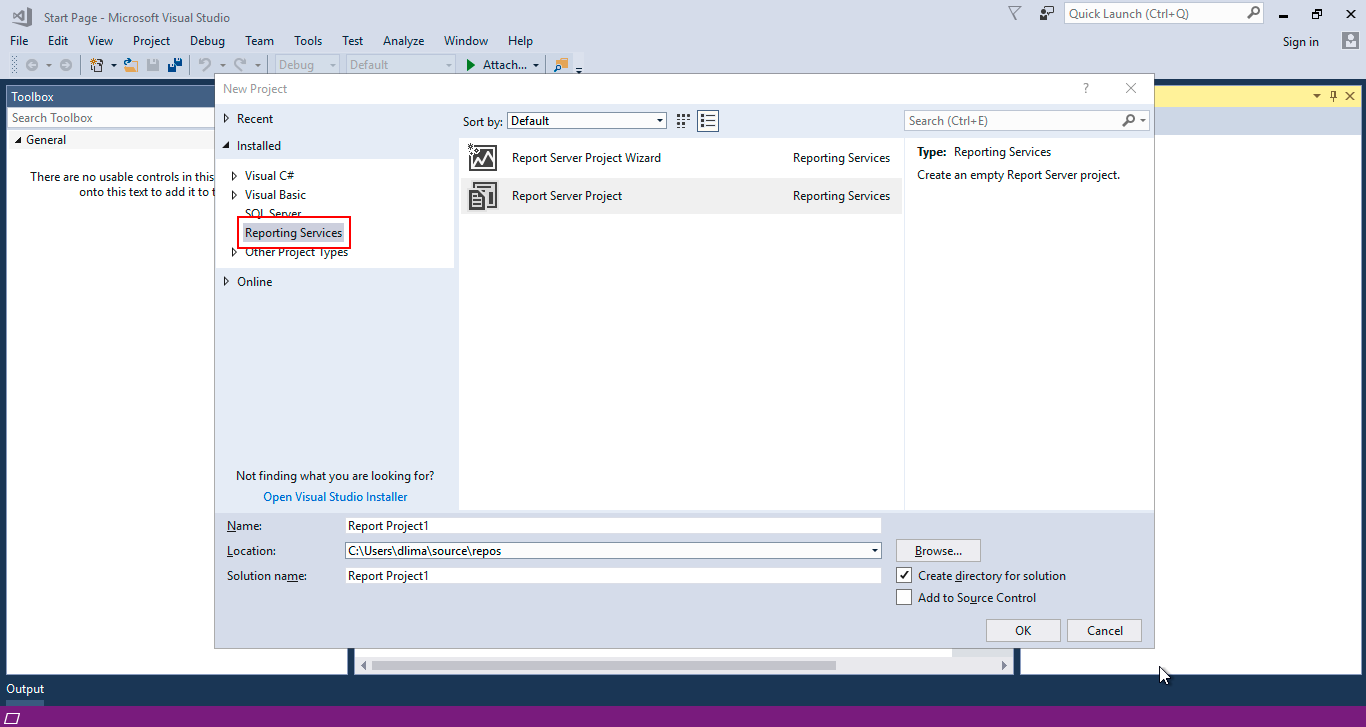Open the Location path dropdown arrow

(875, 551)
